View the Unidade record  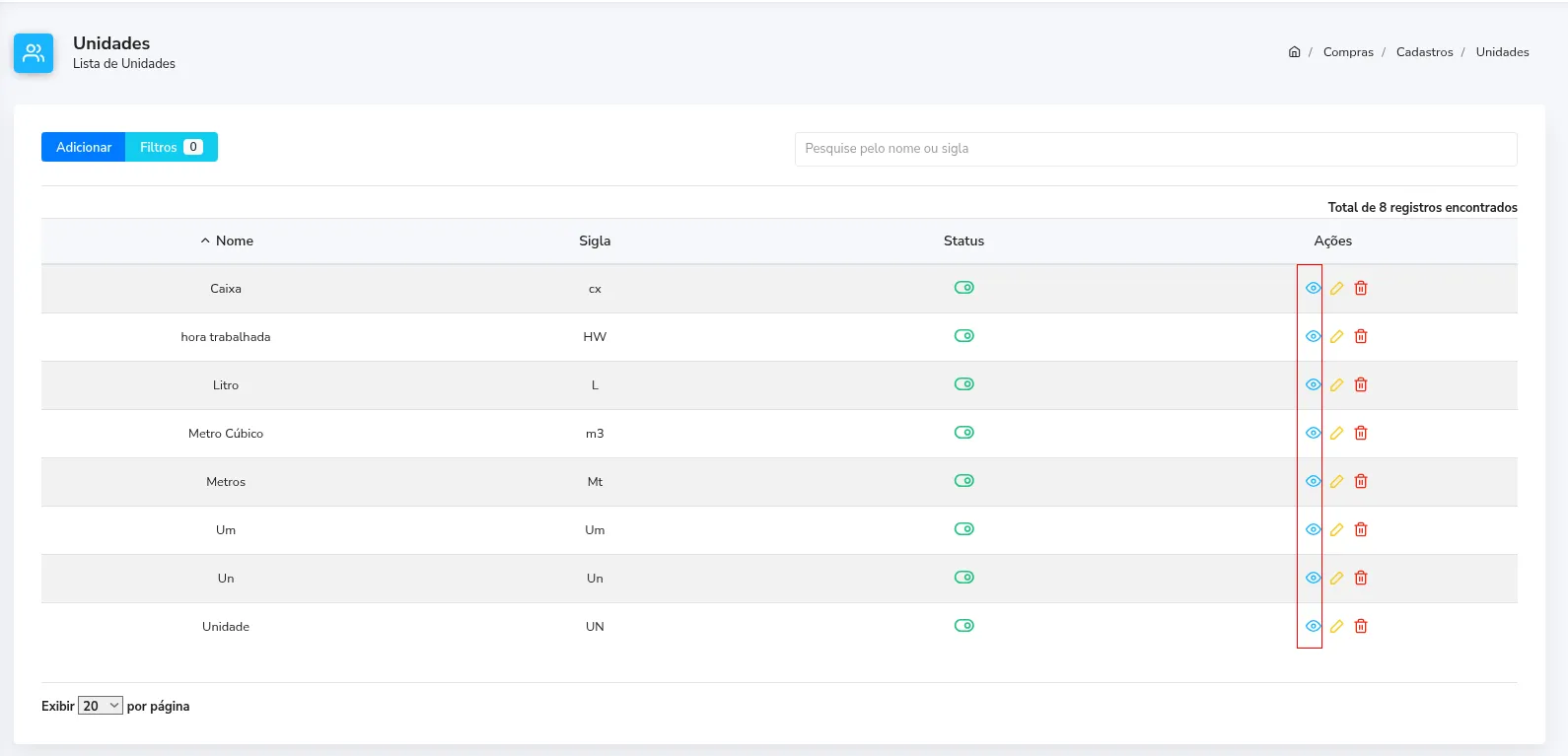(x=1313, y=626)
